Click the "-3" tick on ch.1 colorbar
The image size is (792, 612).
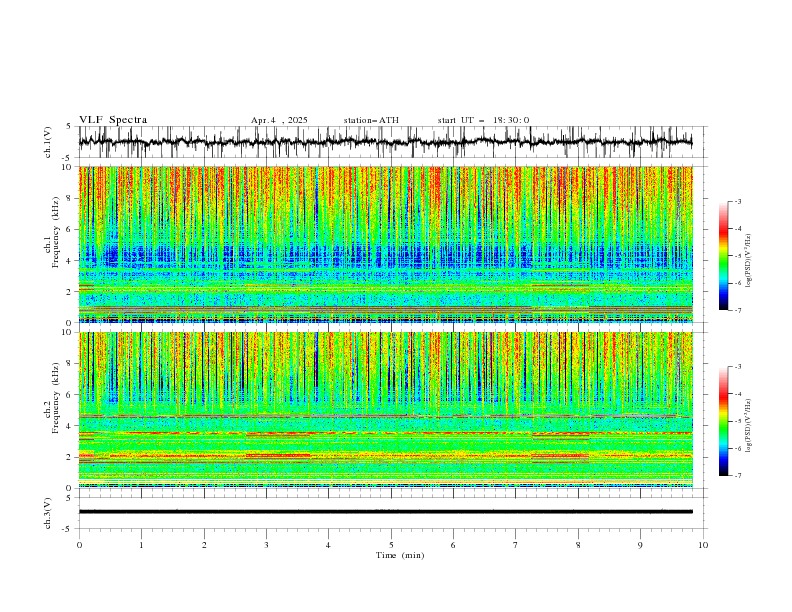(738, 201)
